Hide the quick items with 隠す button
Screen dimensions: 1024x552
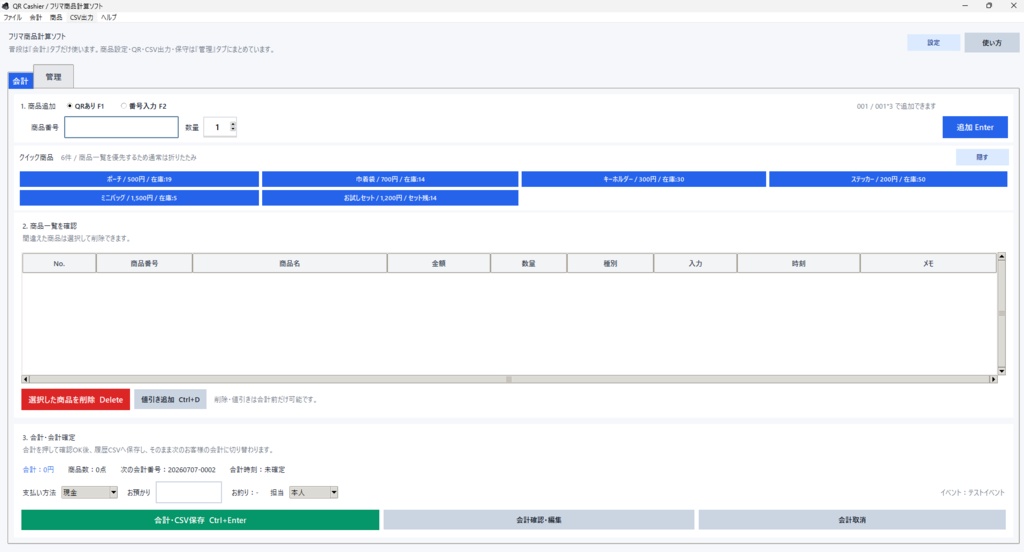point(982,157)
